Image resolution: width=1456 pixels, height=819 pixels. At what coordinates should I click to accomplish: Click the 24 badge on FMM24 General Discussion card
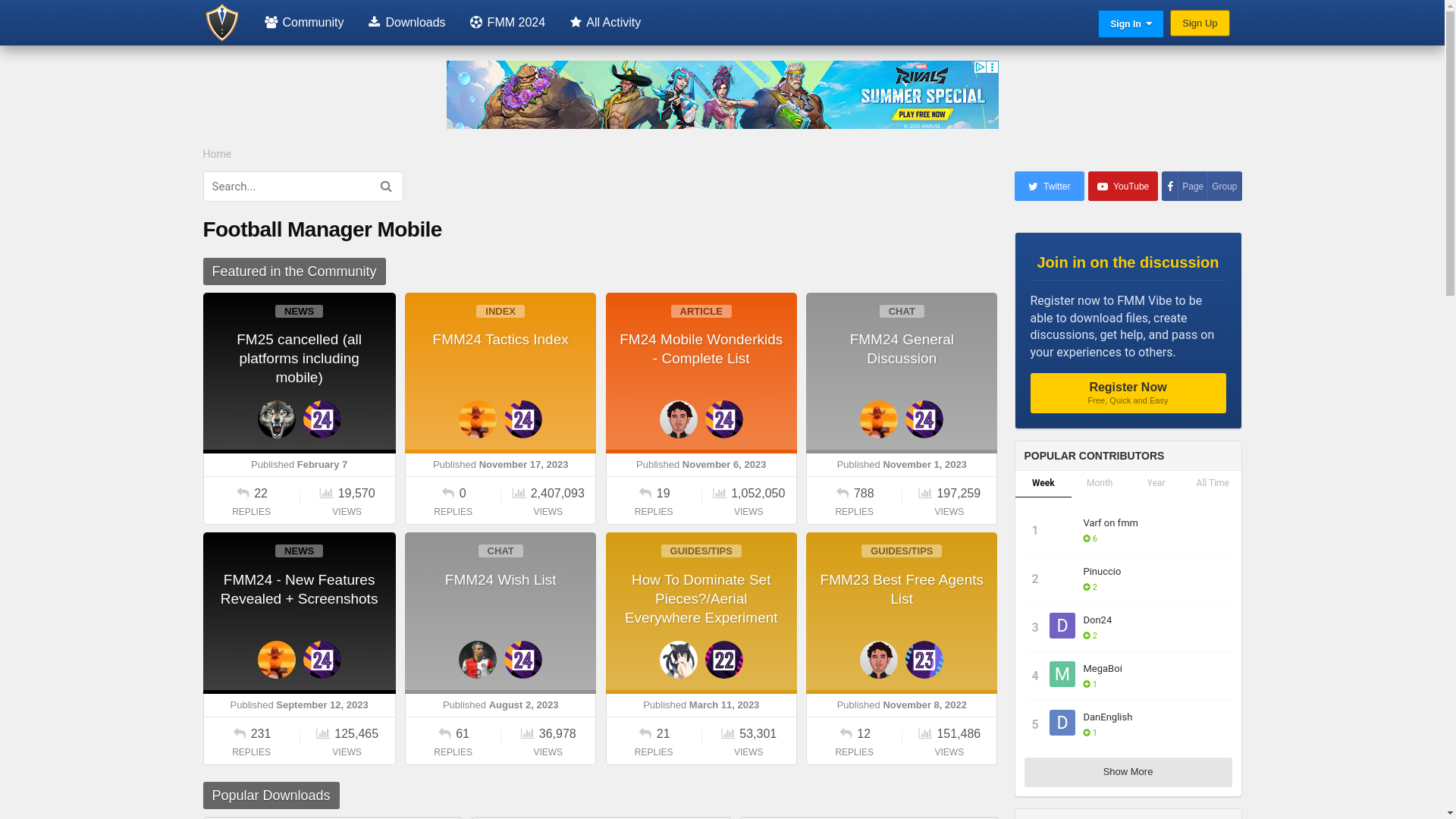pos(924,419)
